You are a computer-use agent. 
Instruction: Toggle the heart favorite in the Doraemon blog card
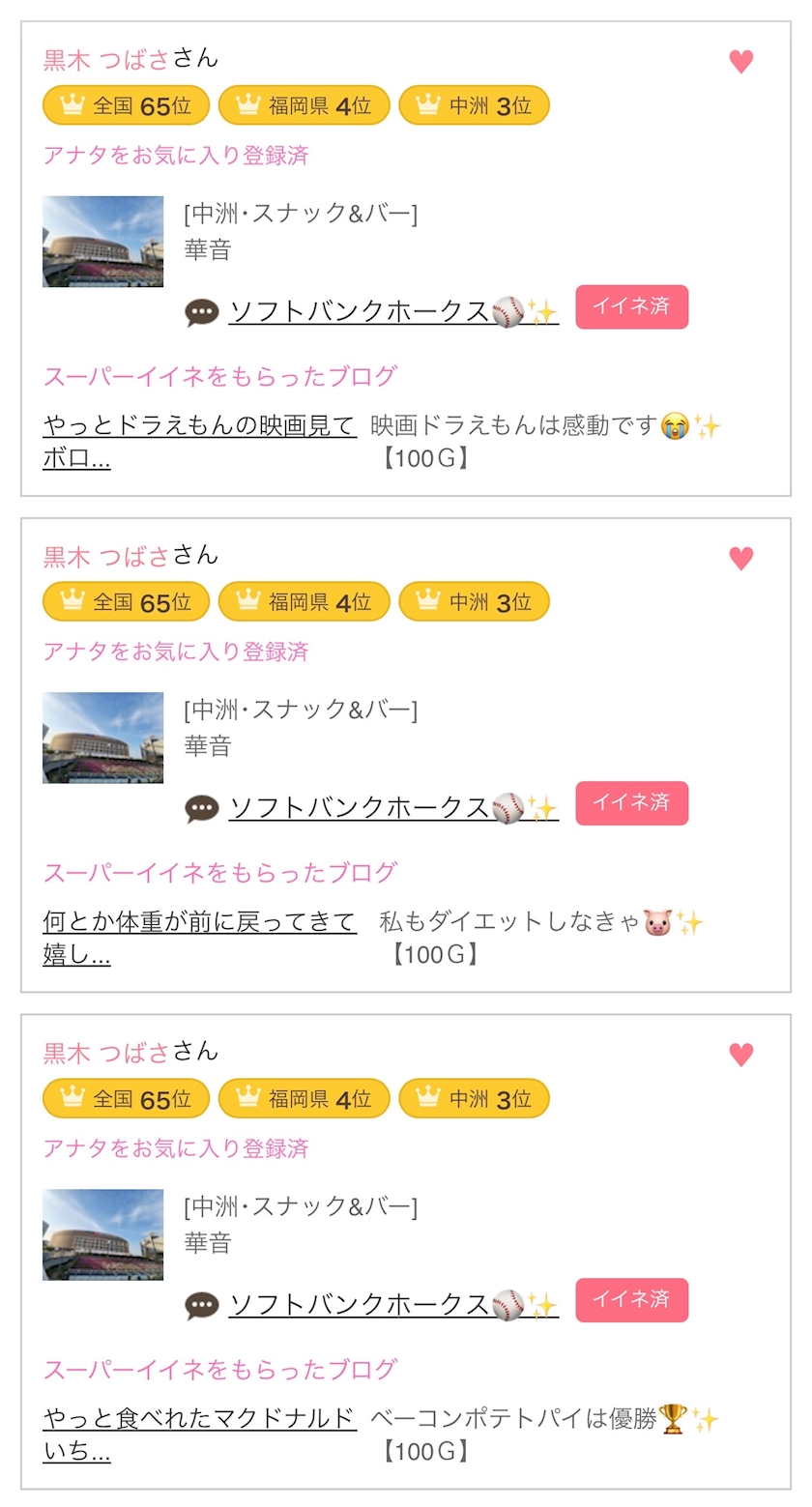coord(740,62)
